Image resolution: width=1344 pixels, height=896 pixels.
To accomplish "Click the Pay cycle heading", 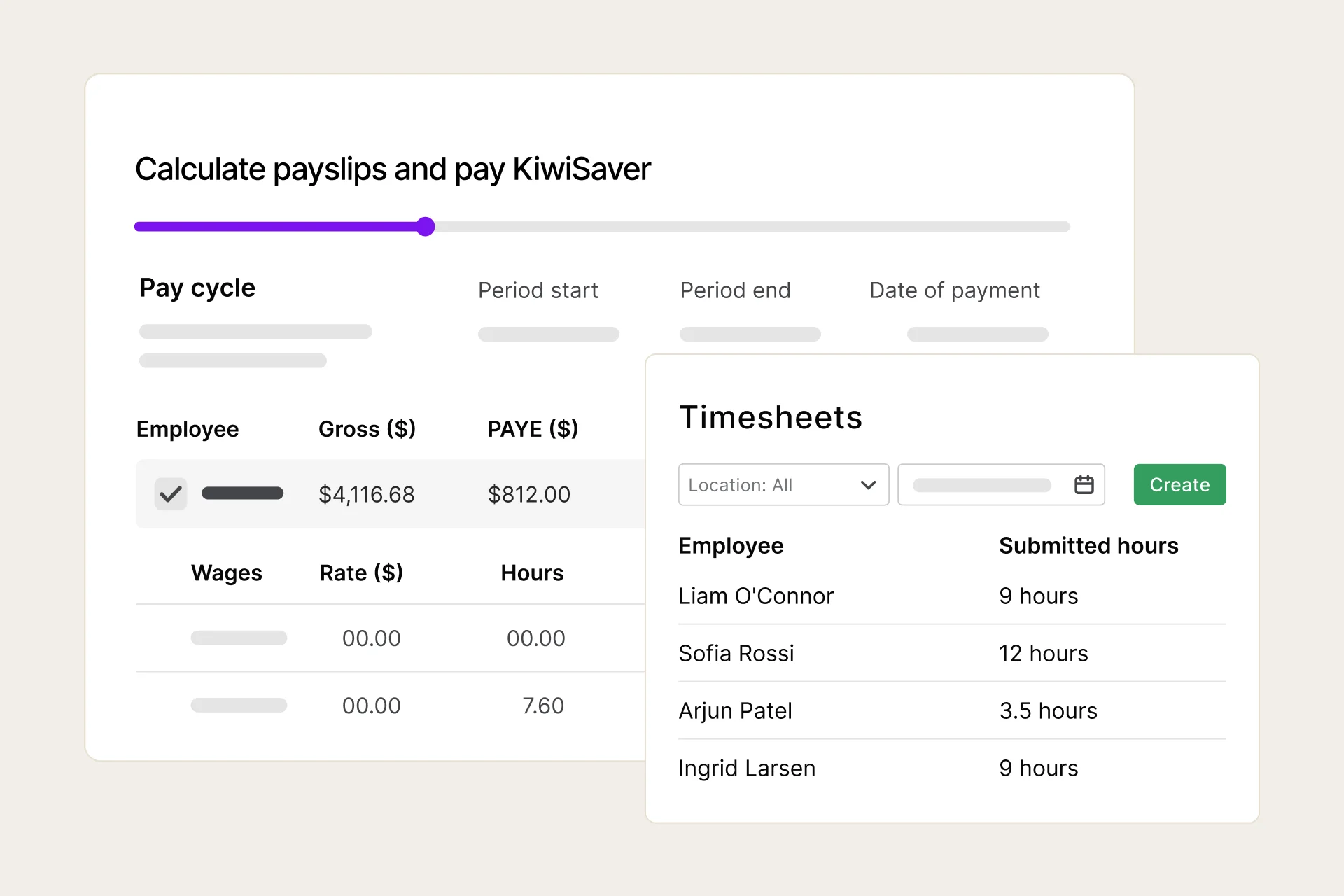I will click(x=197, y=288).
